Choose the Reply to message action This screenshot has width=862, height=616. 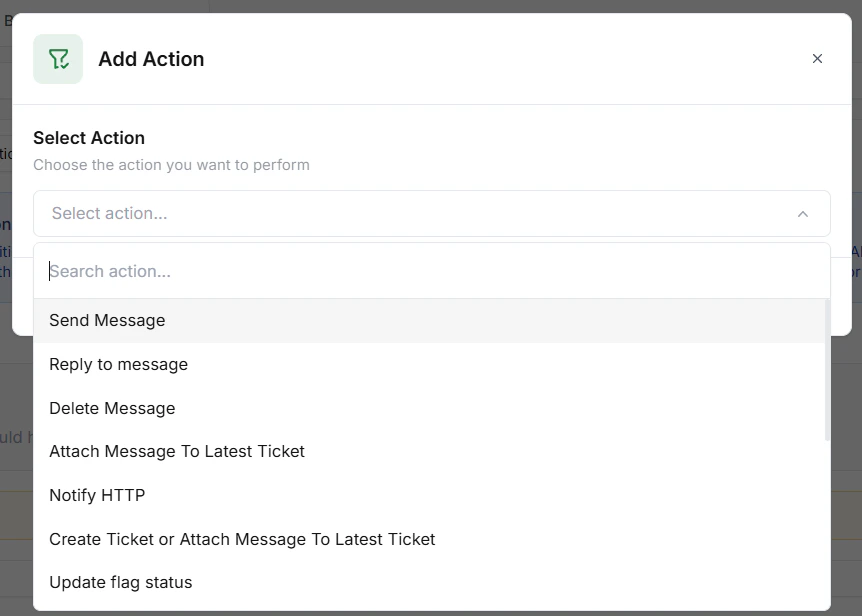click(118, 364)
